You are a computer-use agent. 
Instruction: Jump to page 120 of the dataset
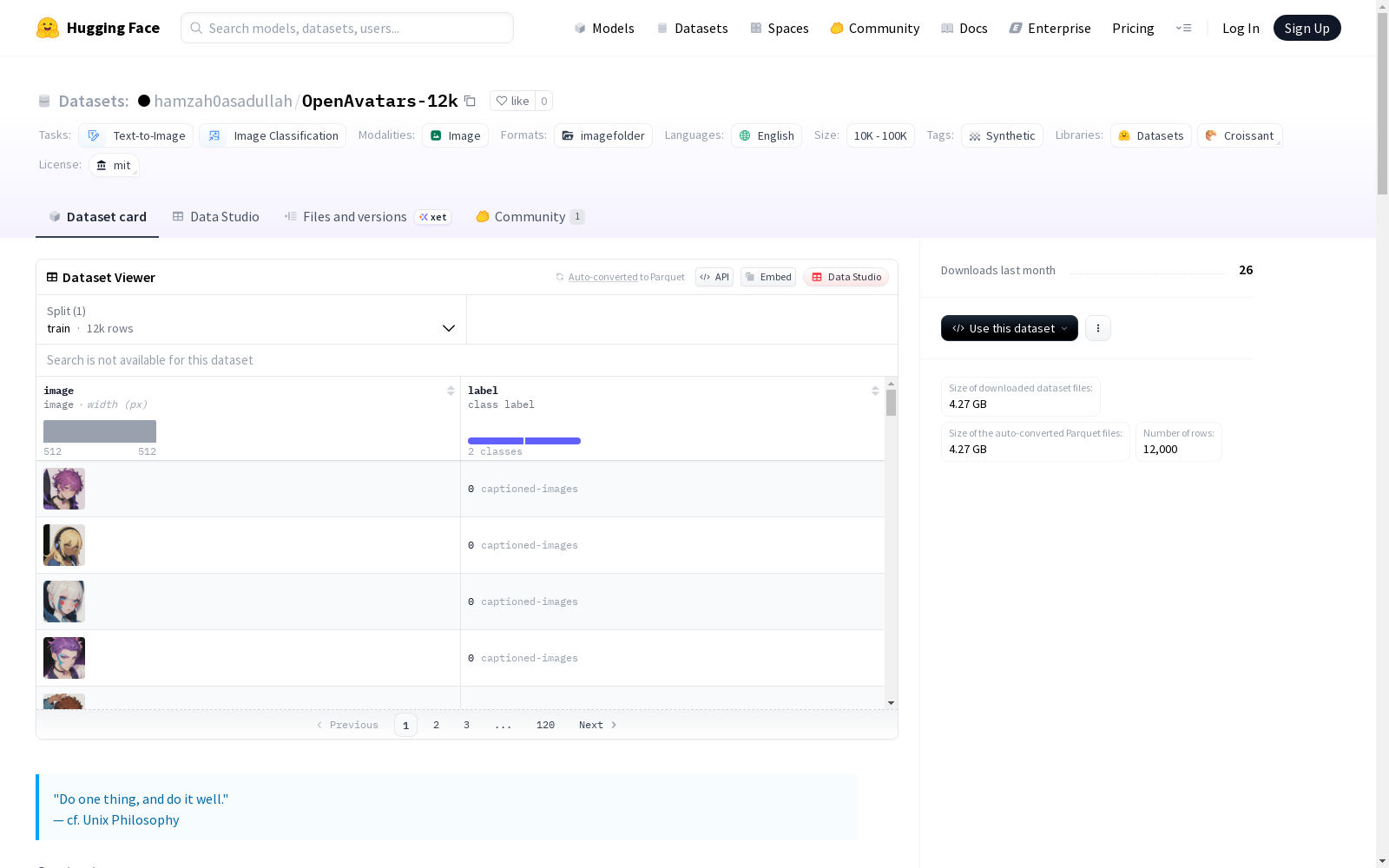[545, 725]
